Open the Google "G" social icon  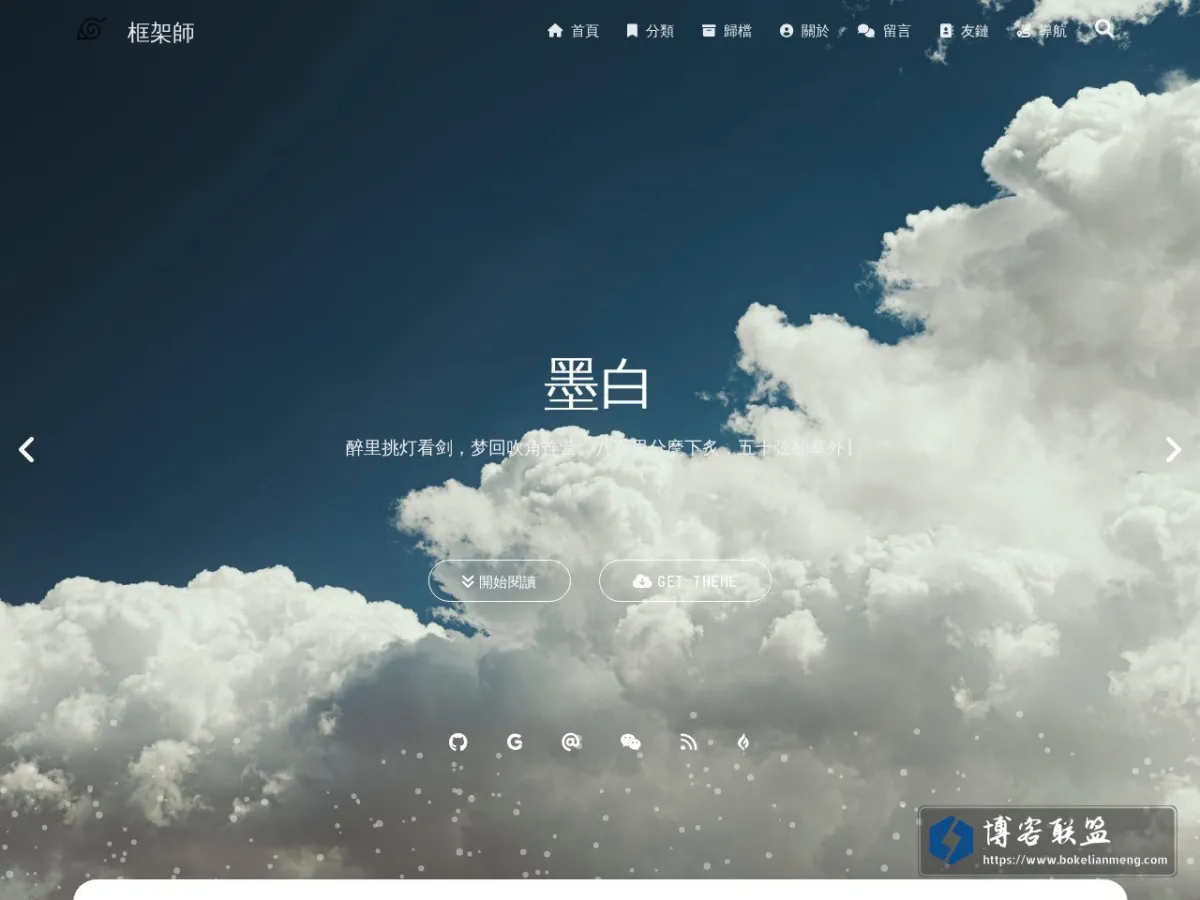pyautogui.click(x=515, y=742)
